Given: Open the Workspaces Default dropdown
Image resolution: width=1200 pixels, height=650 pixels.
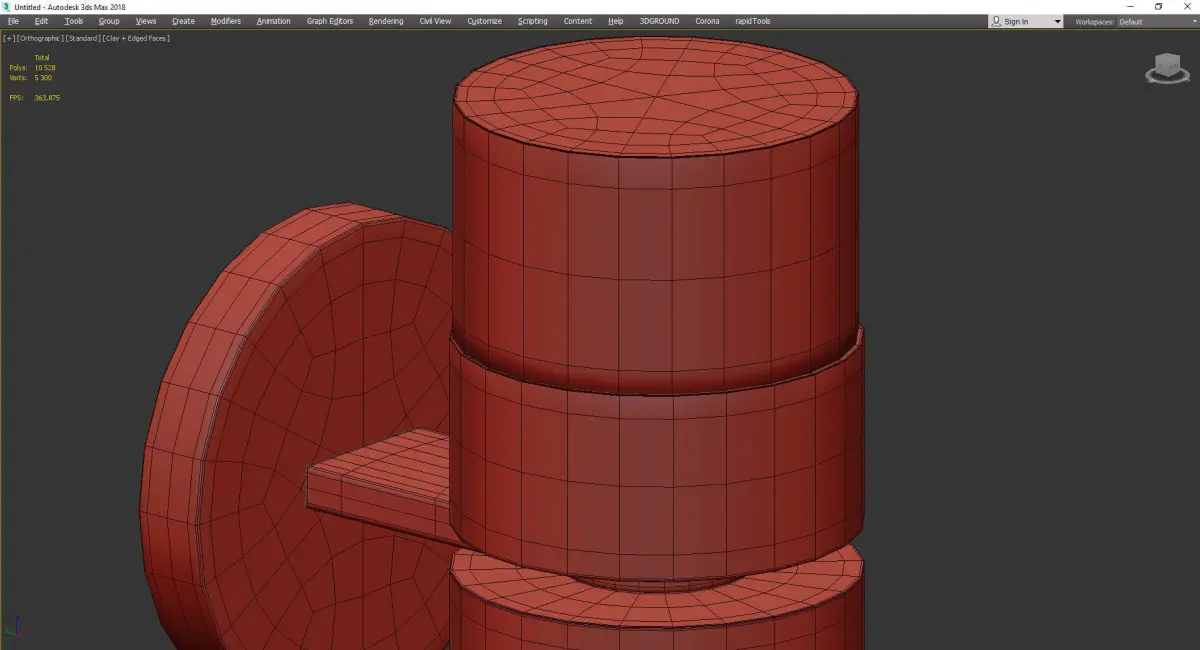Looking at the screenshot, I should [x=1156, y=21].
